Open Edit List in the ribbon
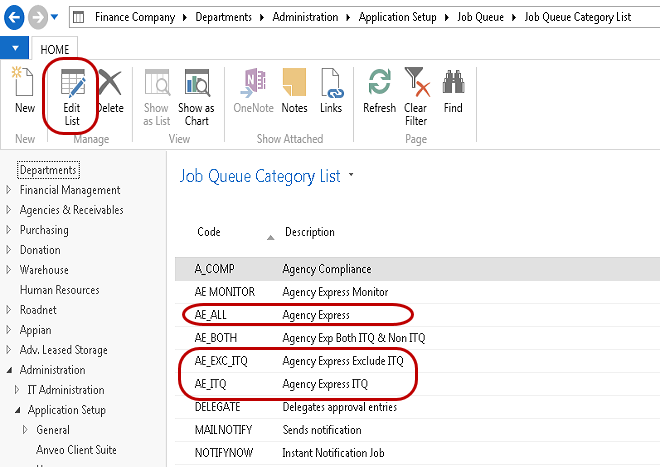660x467 pixels. [72, 91]
